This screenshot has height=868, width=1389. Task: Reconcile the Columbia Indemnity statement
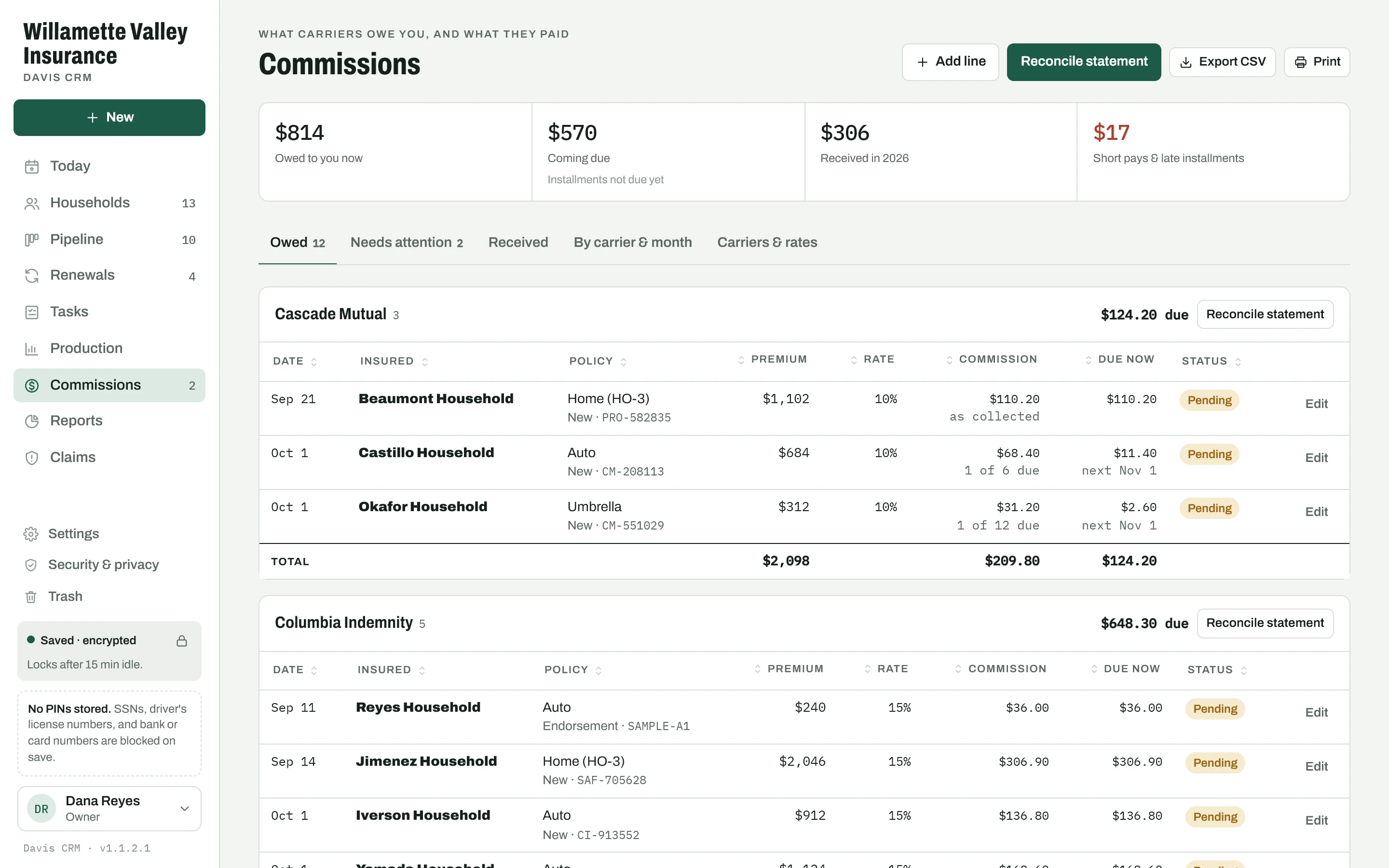point(1265,624)
